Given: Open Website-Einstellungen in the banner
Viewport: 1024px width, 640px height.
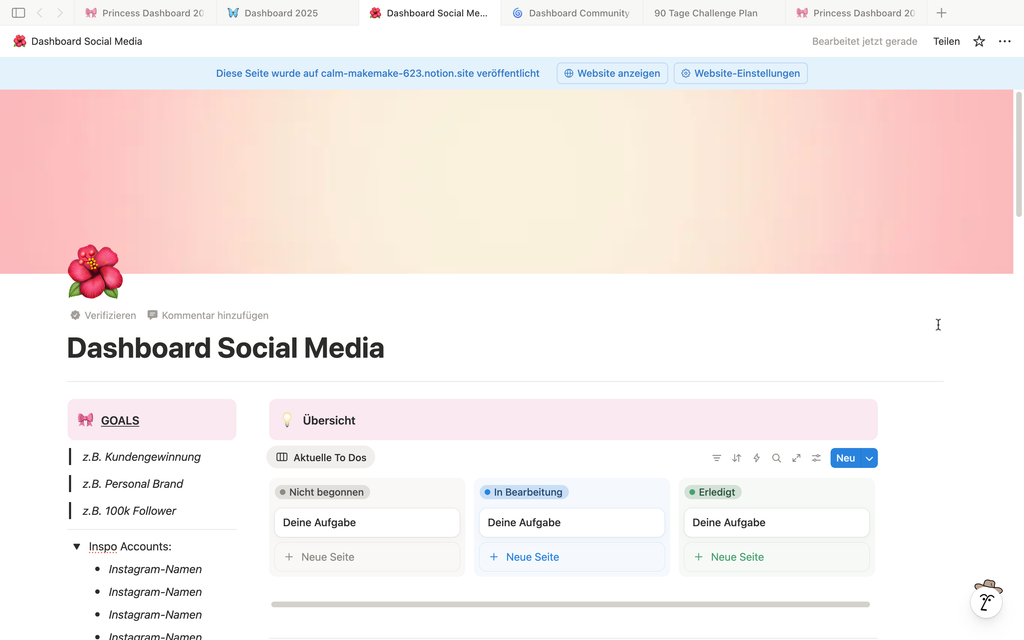Looking at the screenshot, I should click(x=740, y=73).
